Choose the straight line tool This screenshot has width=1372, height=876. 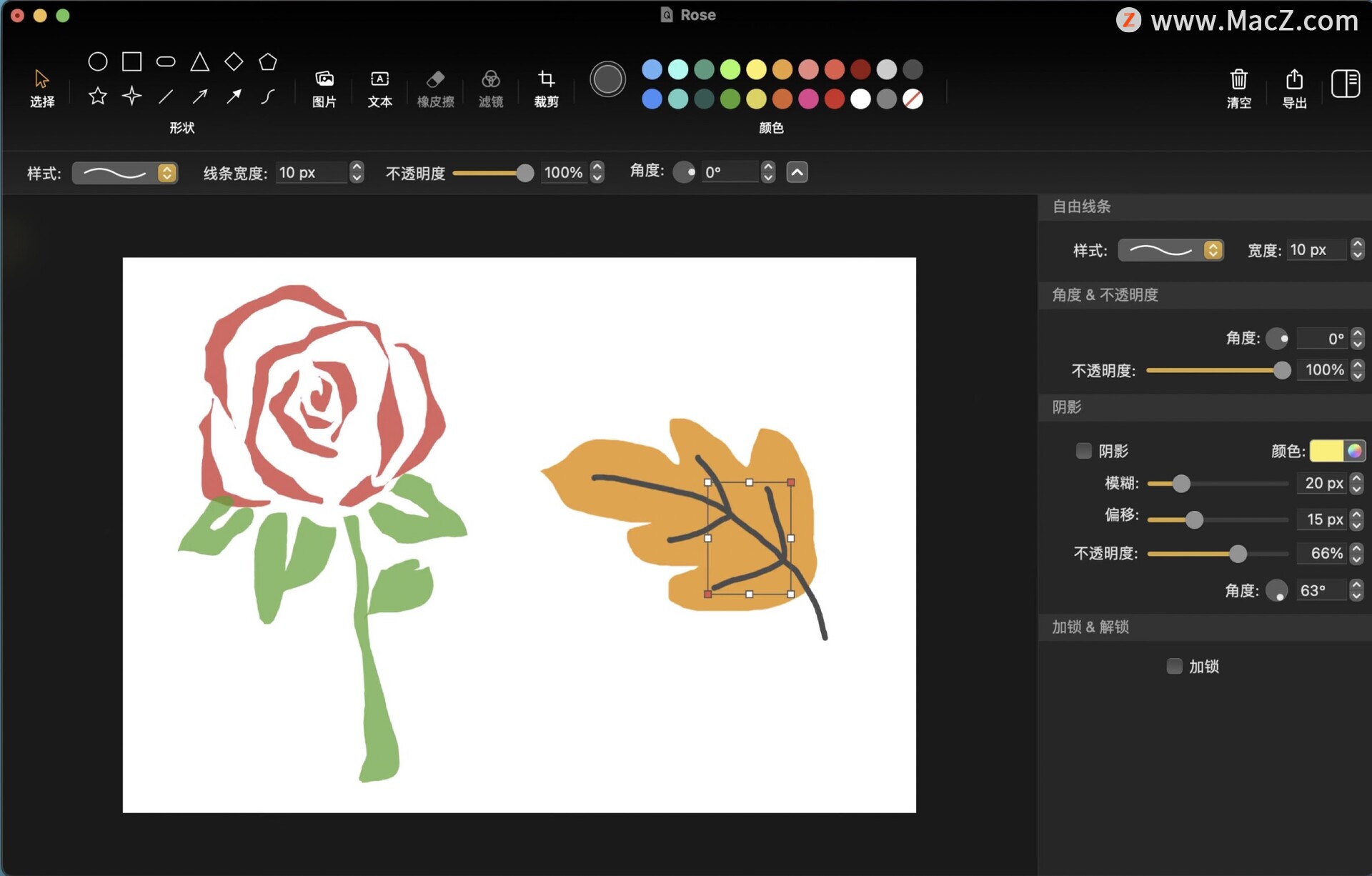coord(166,96)
